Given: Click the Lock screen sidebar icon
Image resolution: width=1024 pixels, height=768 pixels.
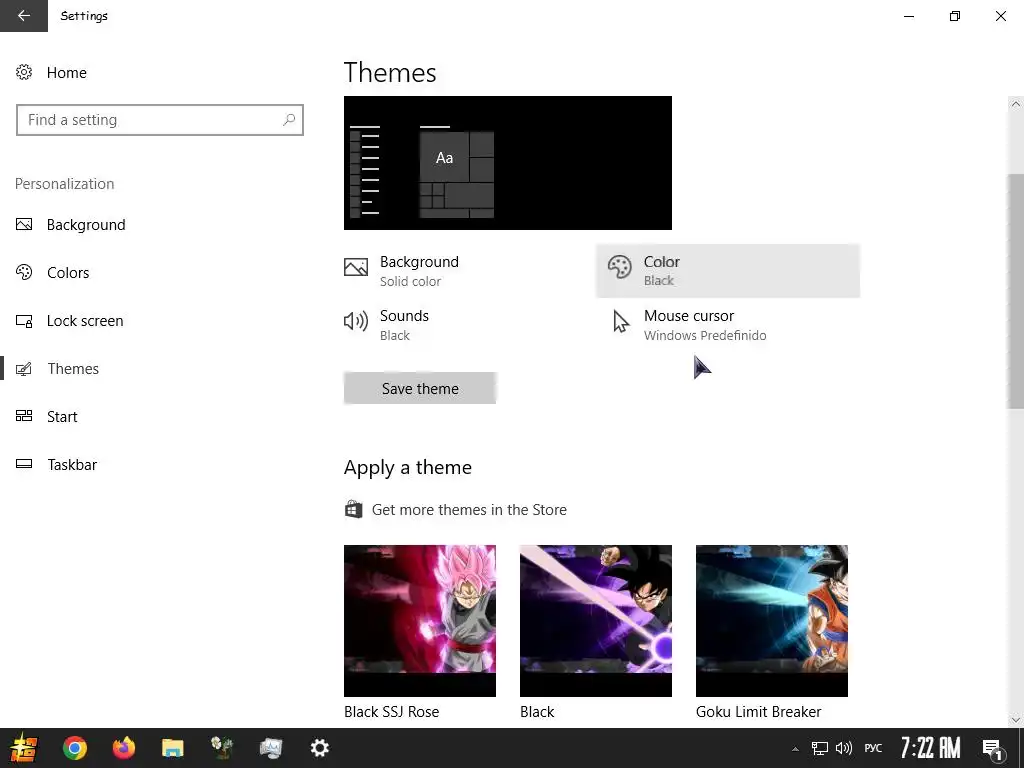Looking at the screenshot, I should pyautogui.click(x=24, y=321).
